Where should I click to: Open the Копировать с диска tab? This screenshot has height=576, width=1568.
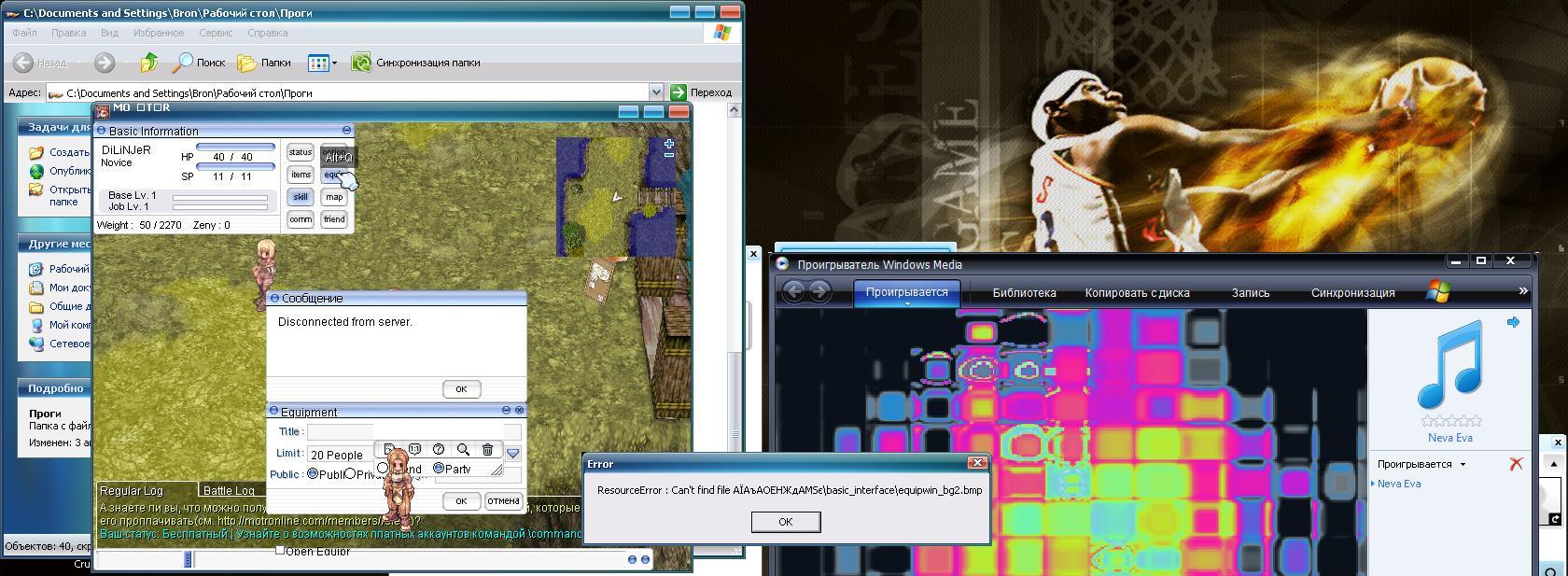pos(1137,292)
